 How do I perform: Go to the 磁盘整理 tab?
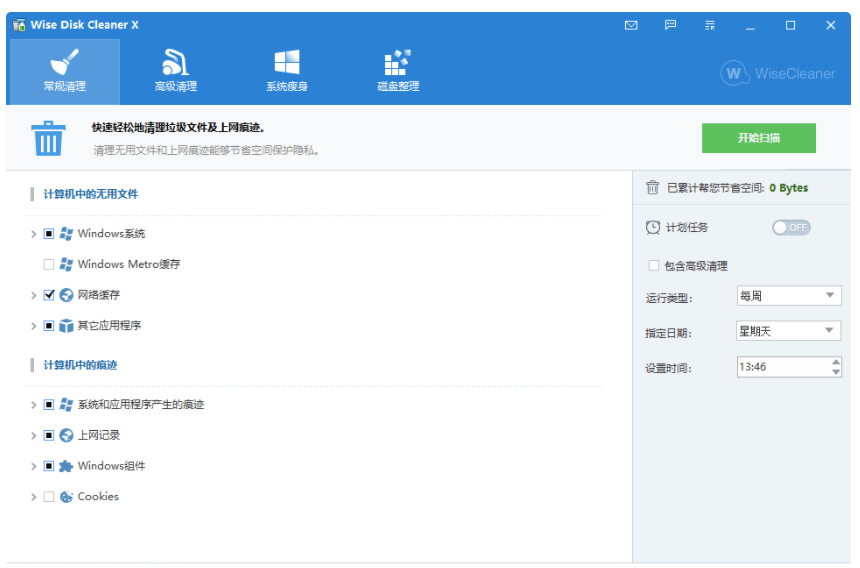[x=398, y=71]
